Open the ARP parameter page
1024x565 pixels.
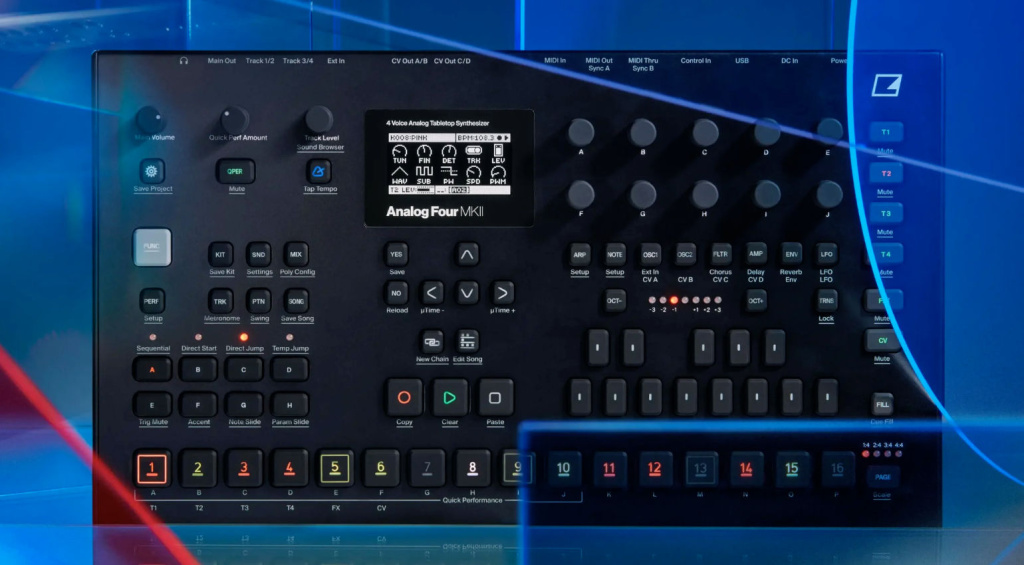[579, 255]
